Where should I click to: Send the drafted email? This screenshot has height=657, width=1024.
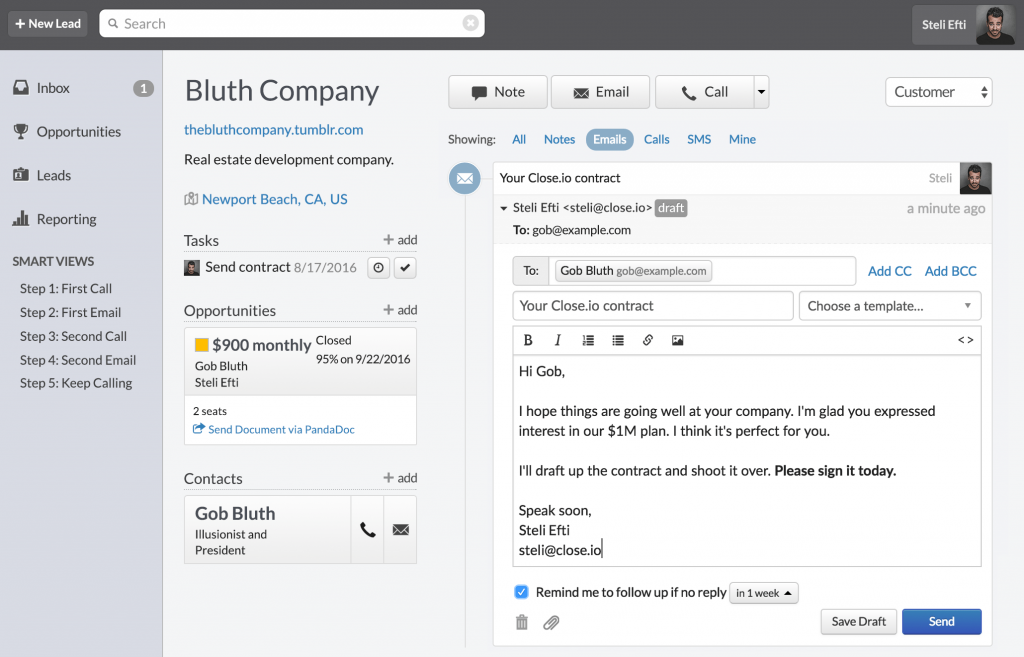tap(941, 621)
